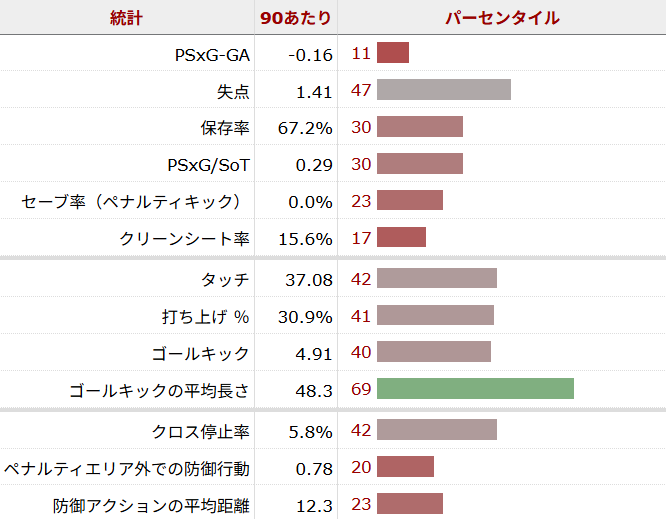
Task: Click the クロス停止率 percentile bar
Action: (437, 430)
